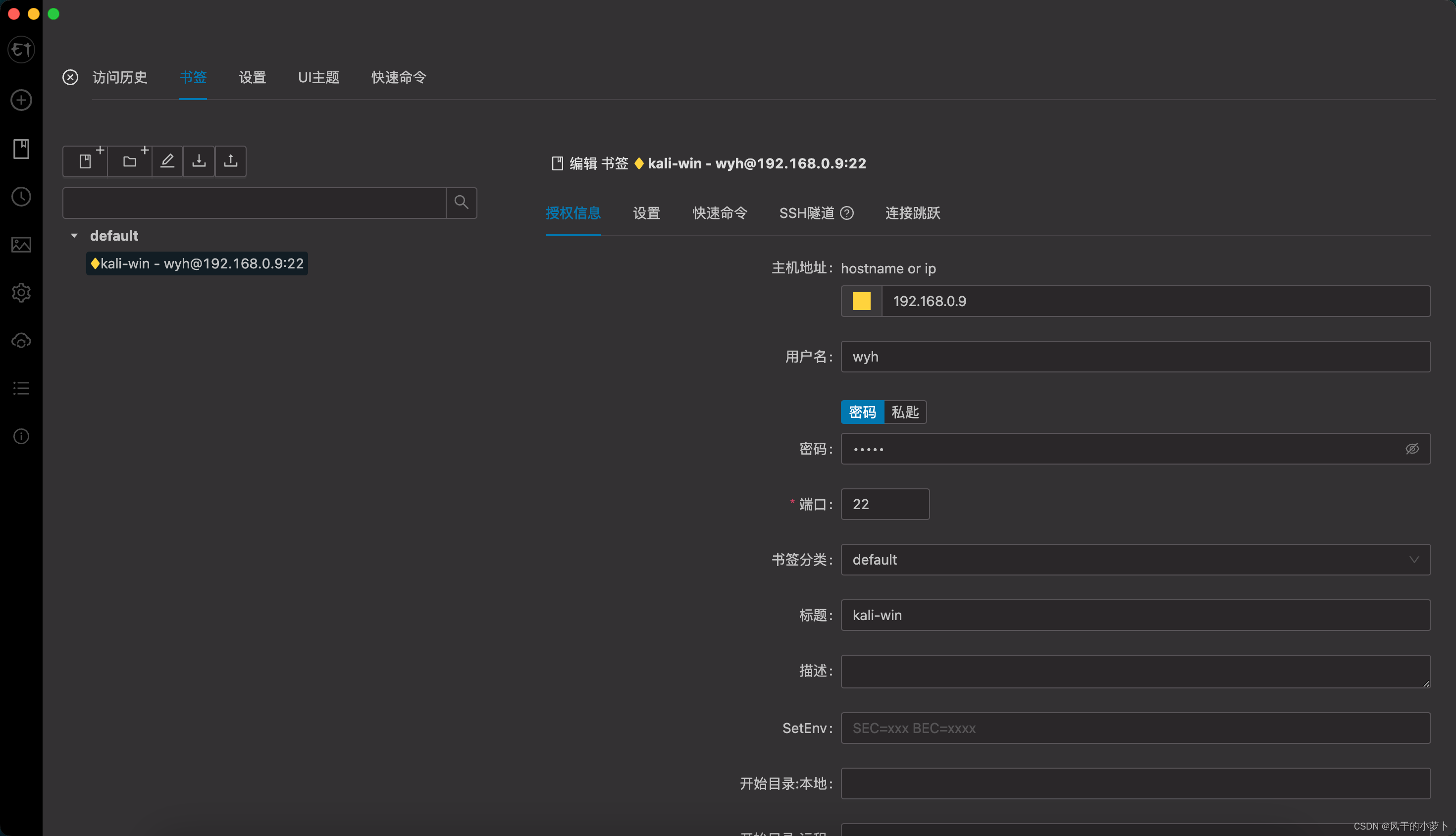The height and width of the screenshot is (836, 1456).
Task: Collapse the default bookmark group
Action: click(x=74, y=236)
